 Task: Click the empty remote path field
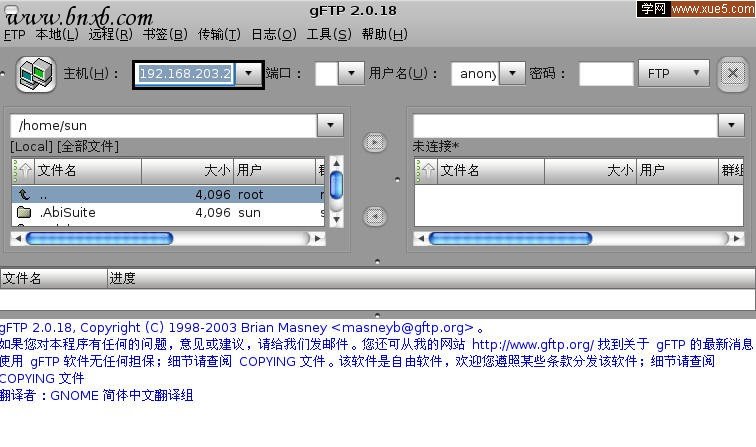(566, 125)
